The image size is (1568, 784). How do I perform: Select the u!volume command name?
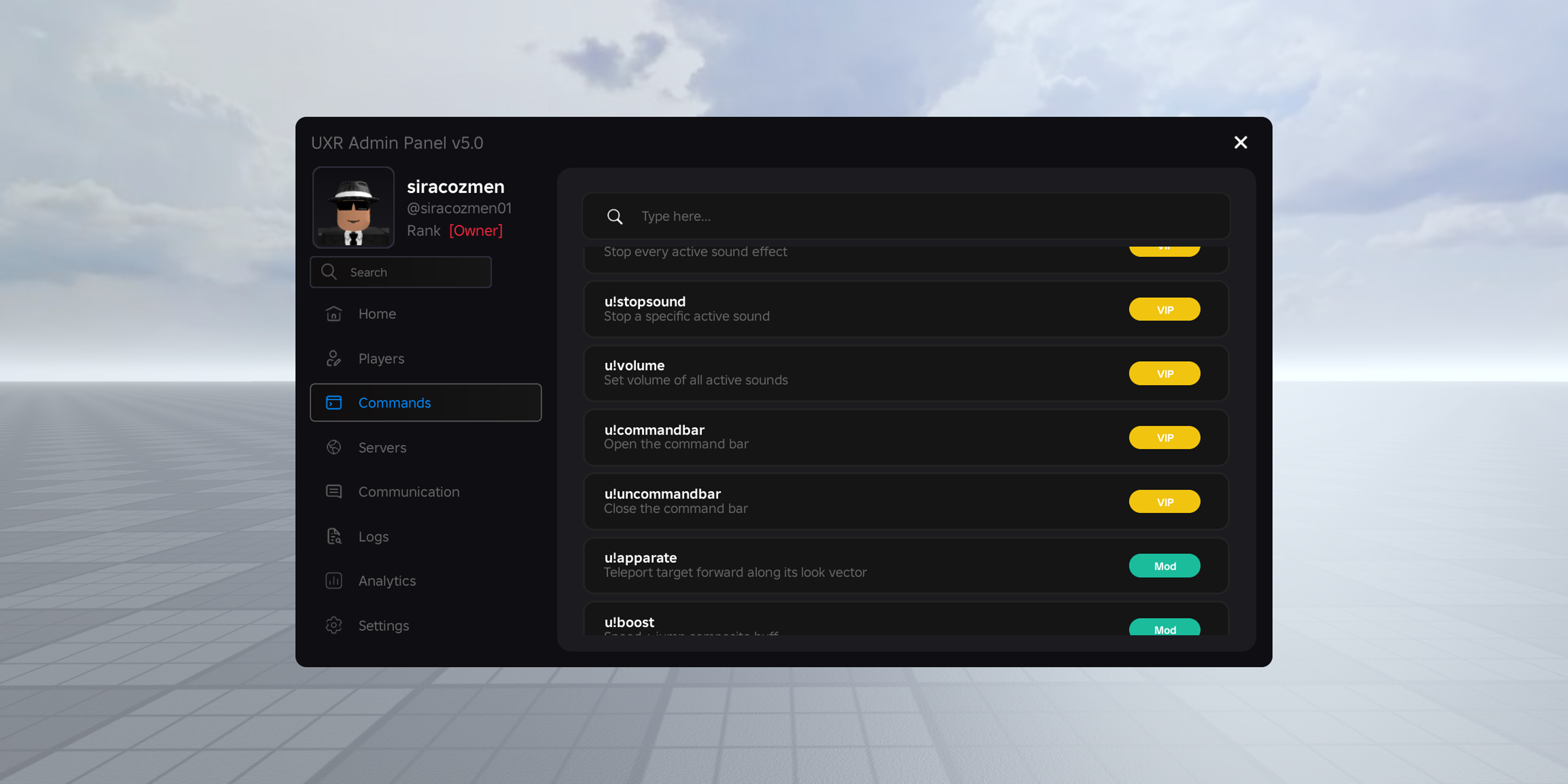(x=635, y=365)
